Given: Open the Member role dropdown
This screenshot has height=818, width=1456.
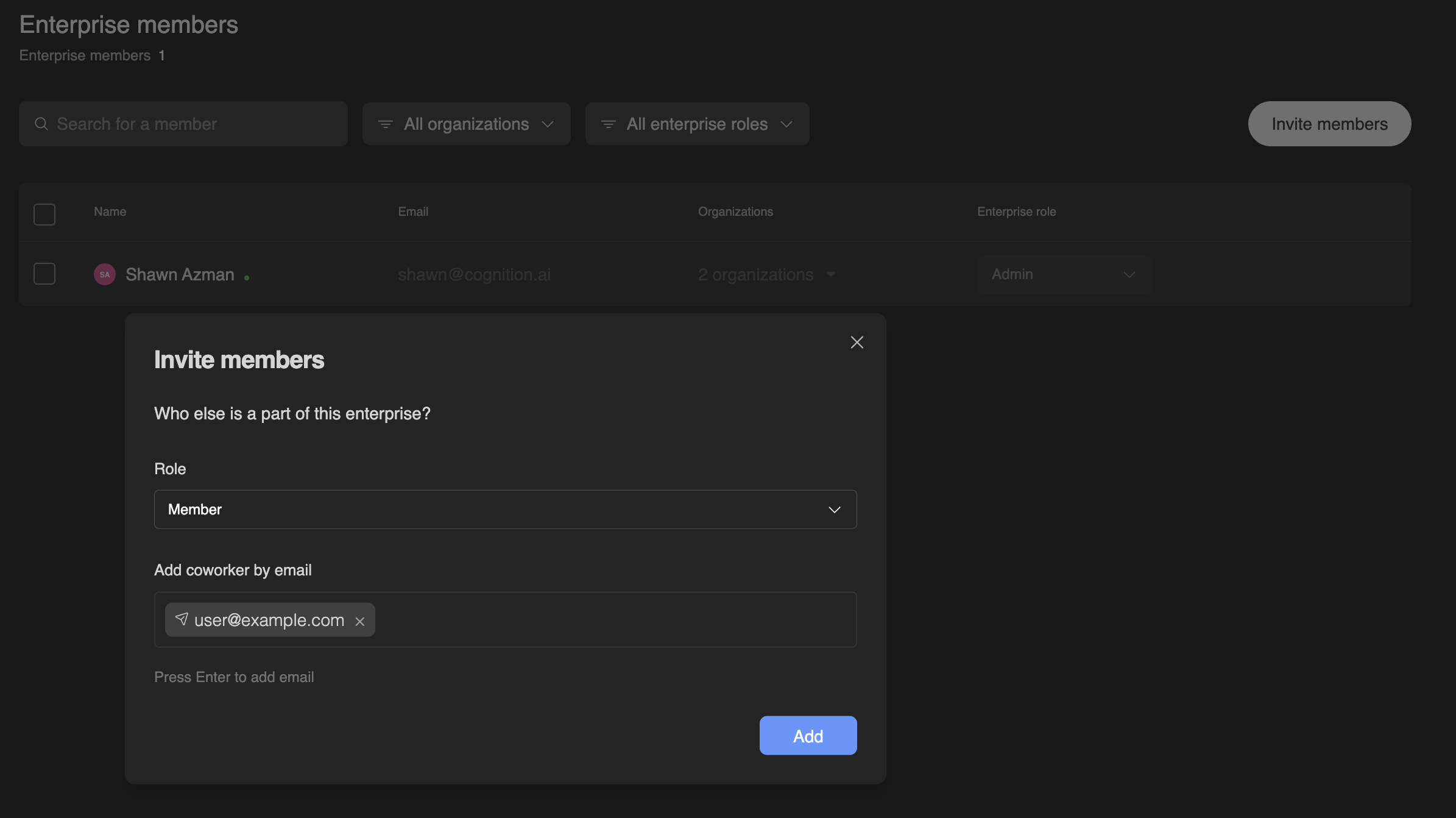Looking at the screenshot, I should click(504, 510).
